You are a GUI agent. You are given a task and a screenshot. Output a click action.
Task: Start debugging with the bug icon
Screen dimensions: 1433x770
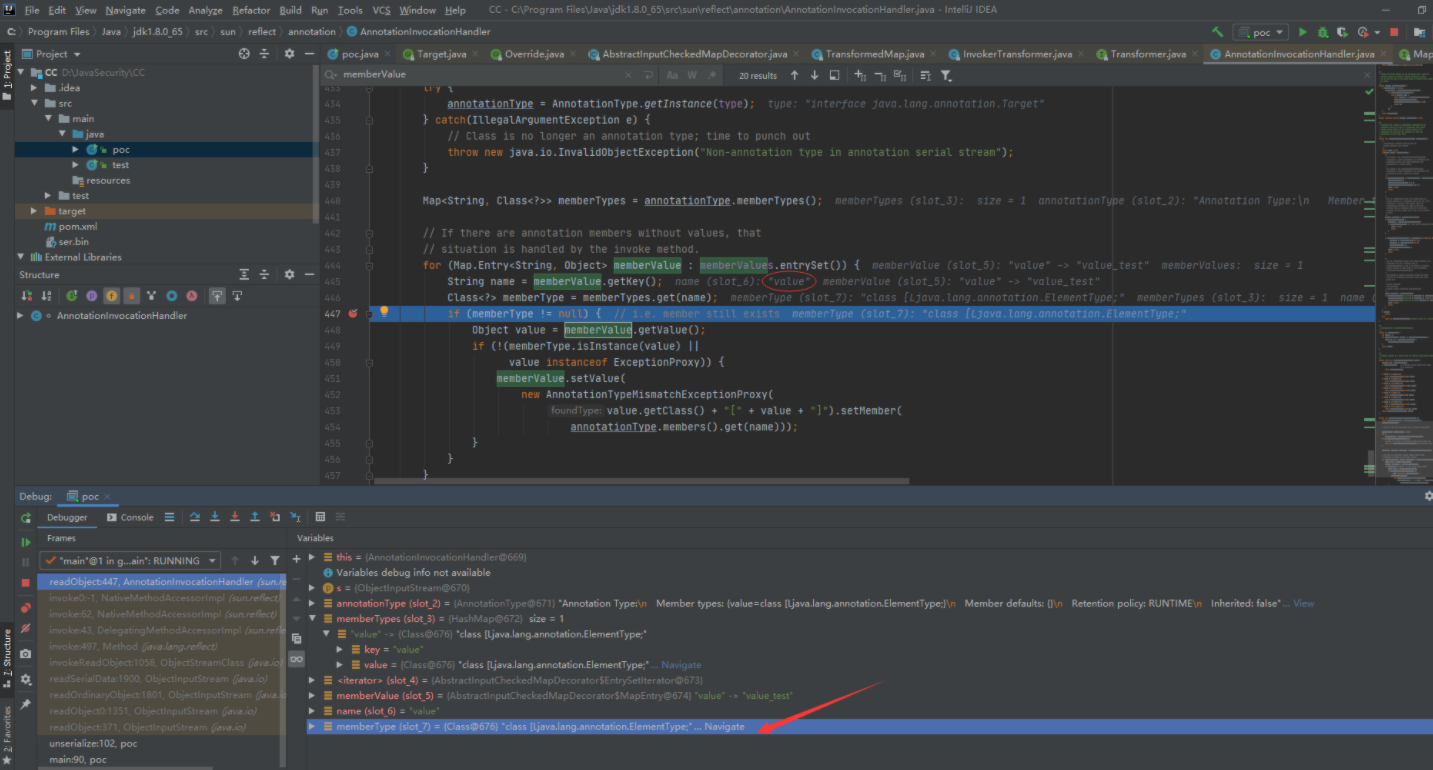pyautogui.click(x=1324, y=32)
